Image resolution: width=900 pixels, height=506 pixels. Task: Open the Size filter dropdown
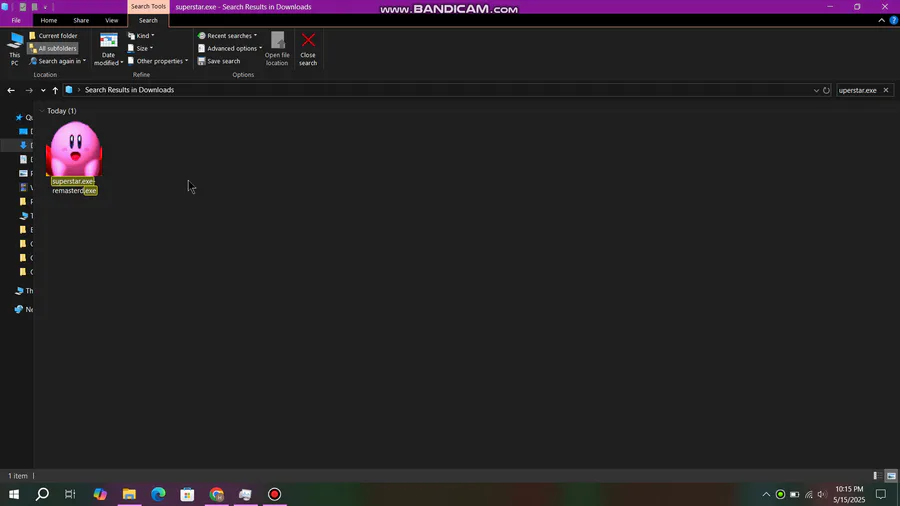pyautogui.click(x=140, y=48)
